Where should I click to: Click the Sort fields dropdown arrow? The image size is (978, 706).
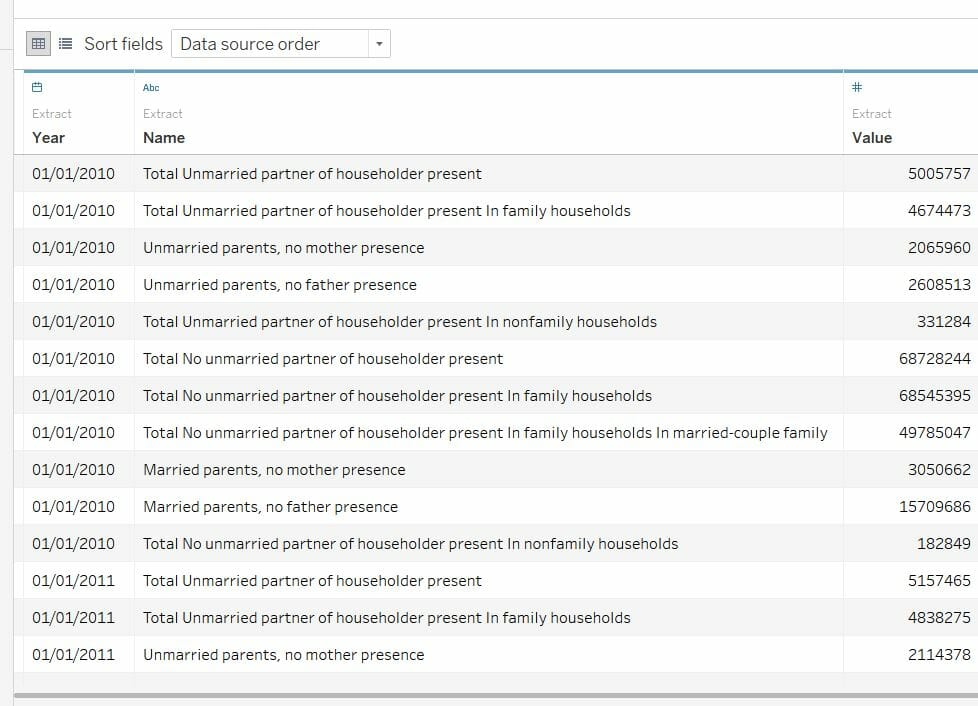click(379, 44)
